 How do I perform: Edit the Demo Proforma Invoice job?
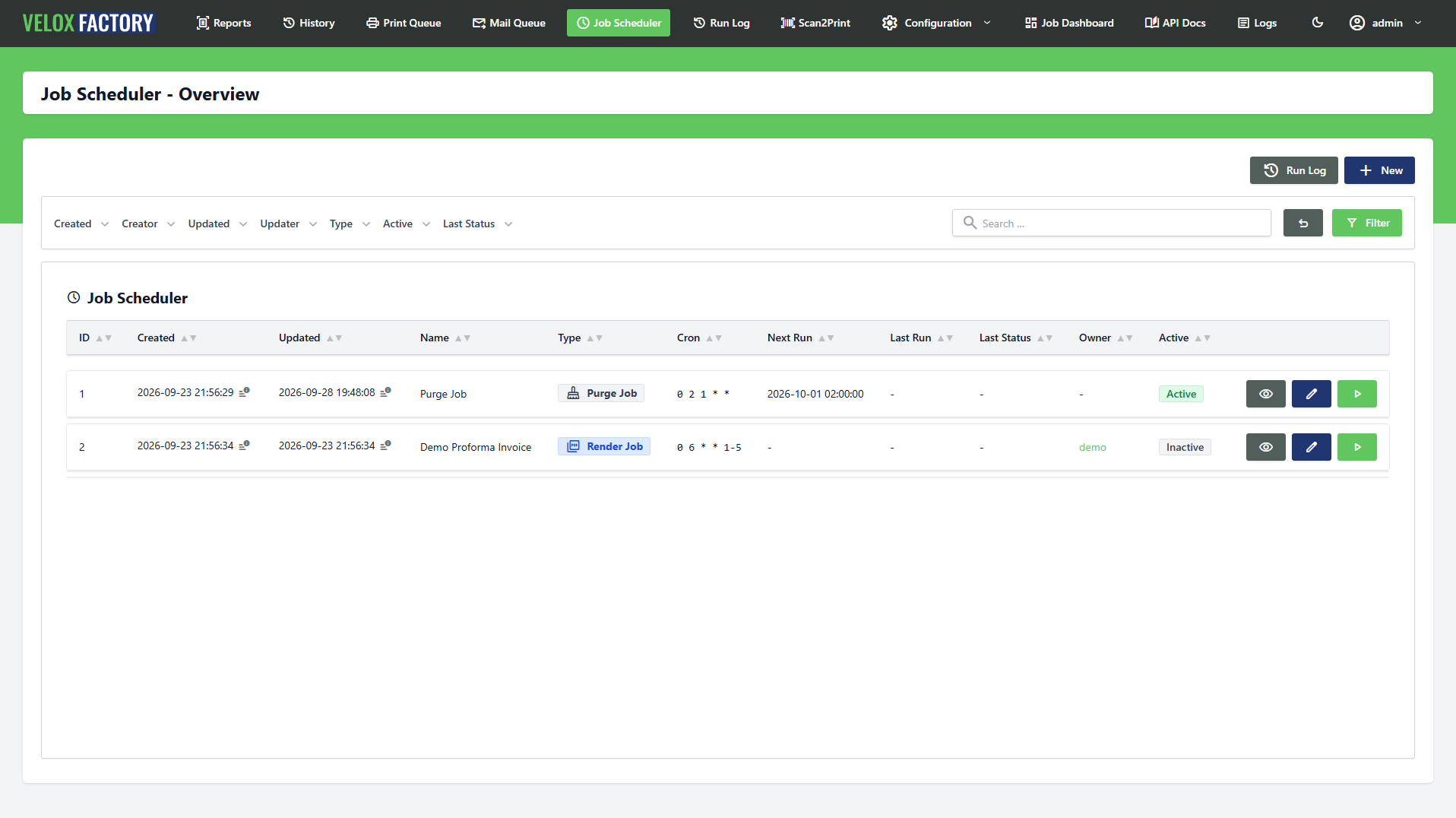click(1311, 447)
